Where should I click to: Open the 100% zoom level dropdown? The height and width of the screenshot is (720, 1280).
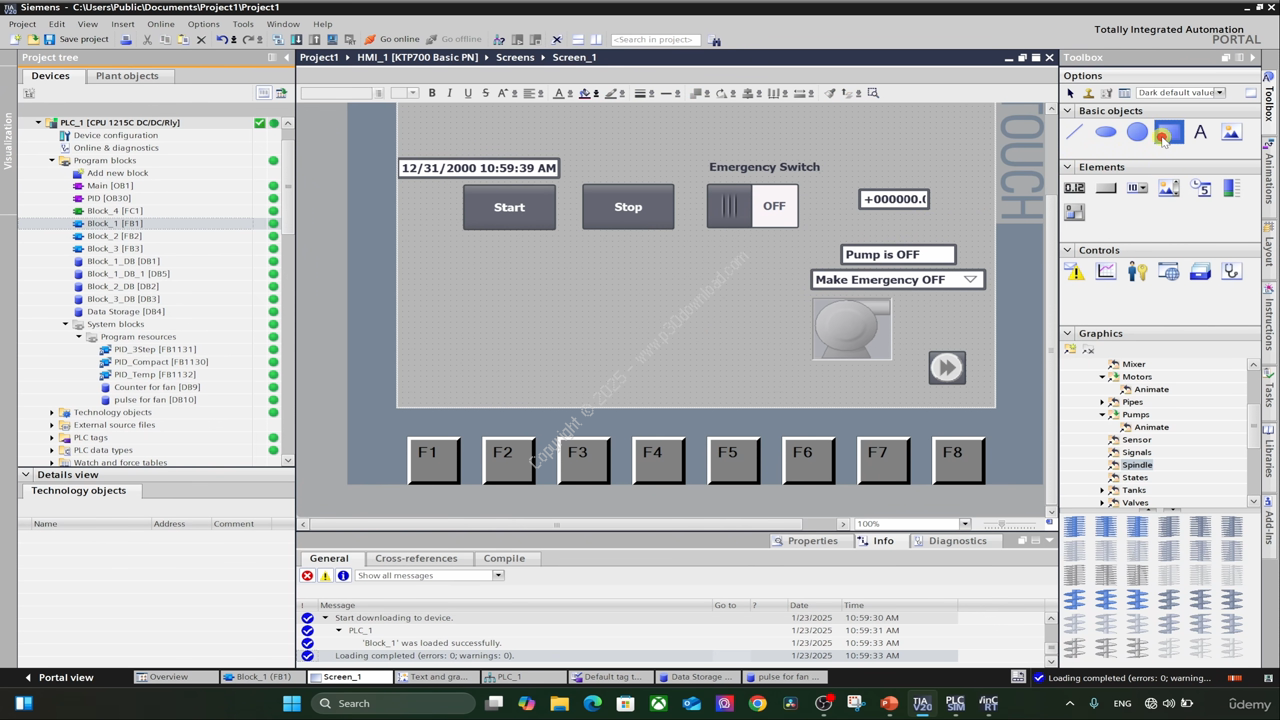click(964, 524)
